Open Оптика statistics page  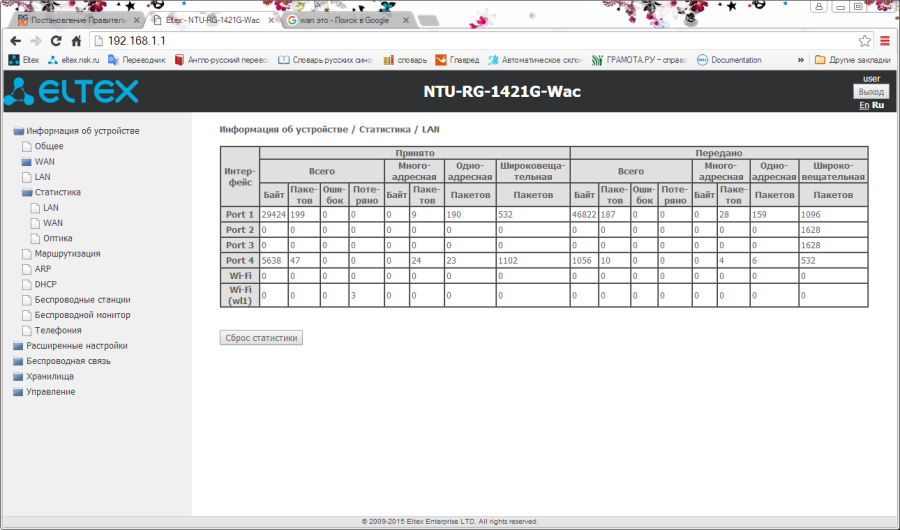[52, 238]
